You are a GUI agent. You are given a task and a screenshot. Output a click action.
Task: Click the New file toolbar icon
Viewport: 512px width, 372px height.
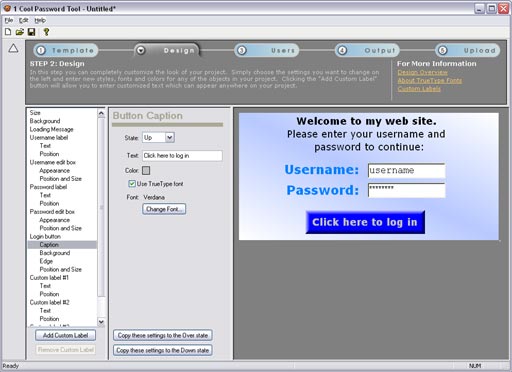(8, 32)
